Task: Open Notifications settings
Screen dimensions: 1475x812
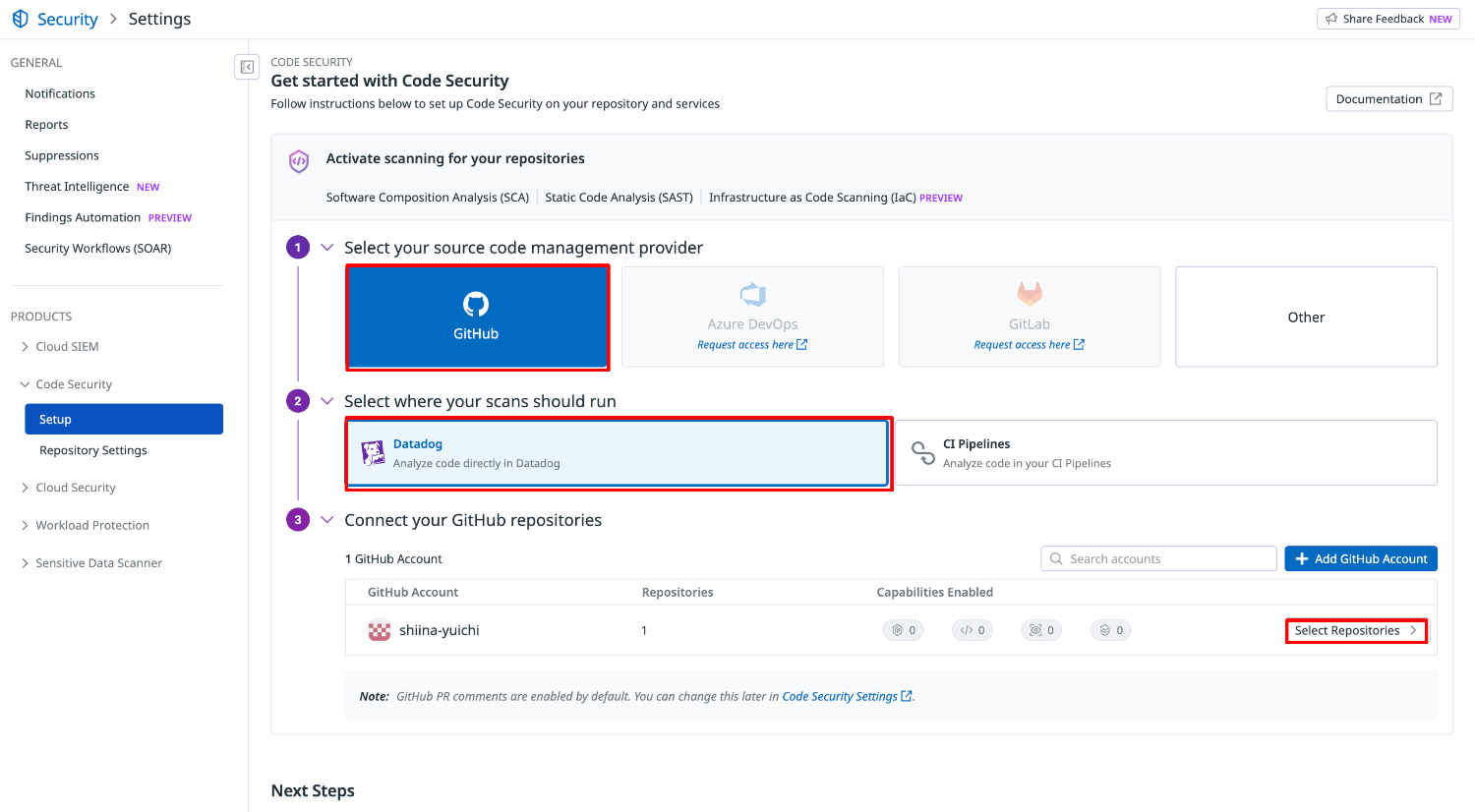Action: [x=60, y=93]
